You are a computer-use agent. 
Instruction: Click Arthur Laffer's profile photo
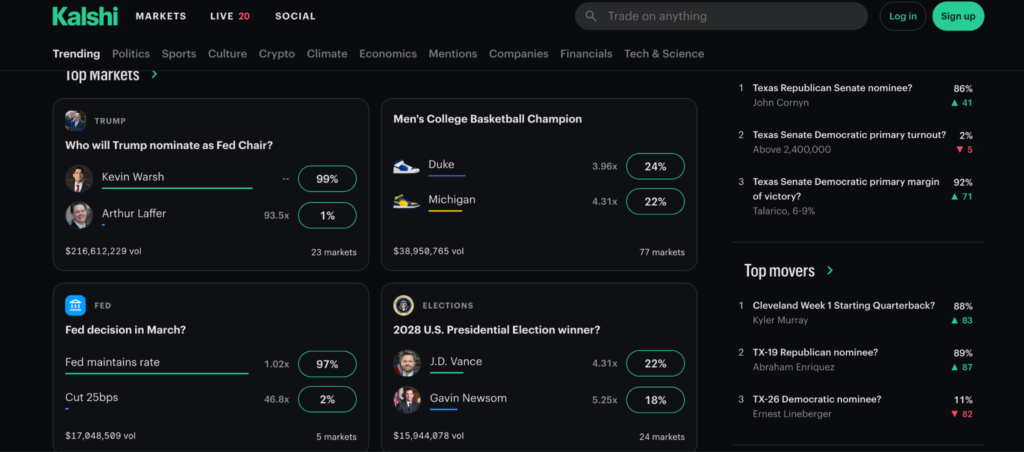(x=79, y=215)
